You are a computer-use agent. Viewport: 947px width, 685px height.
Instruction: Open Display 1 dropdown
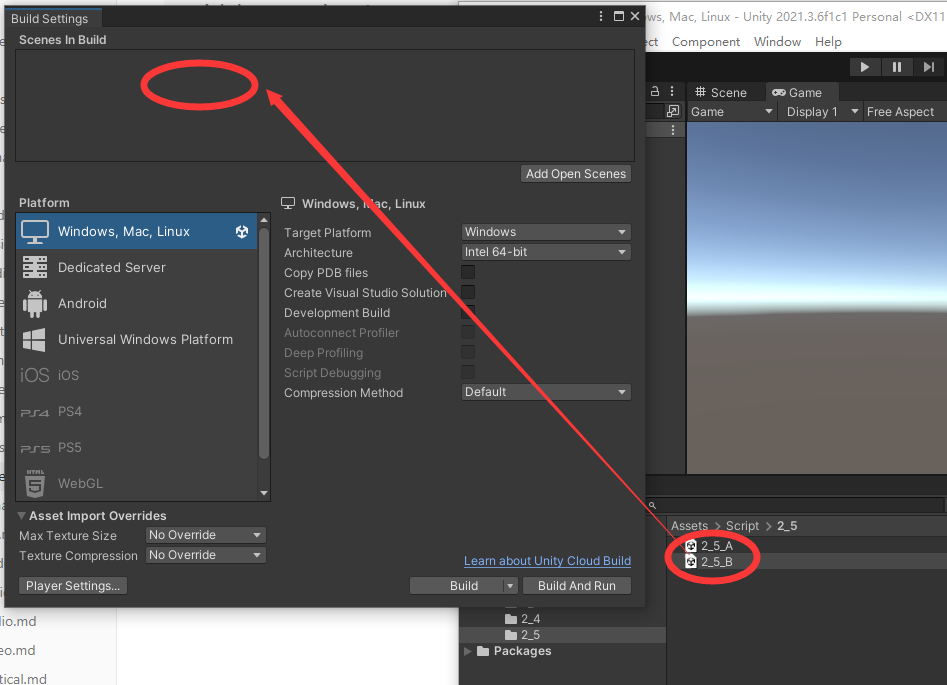[x=820, y=112]
